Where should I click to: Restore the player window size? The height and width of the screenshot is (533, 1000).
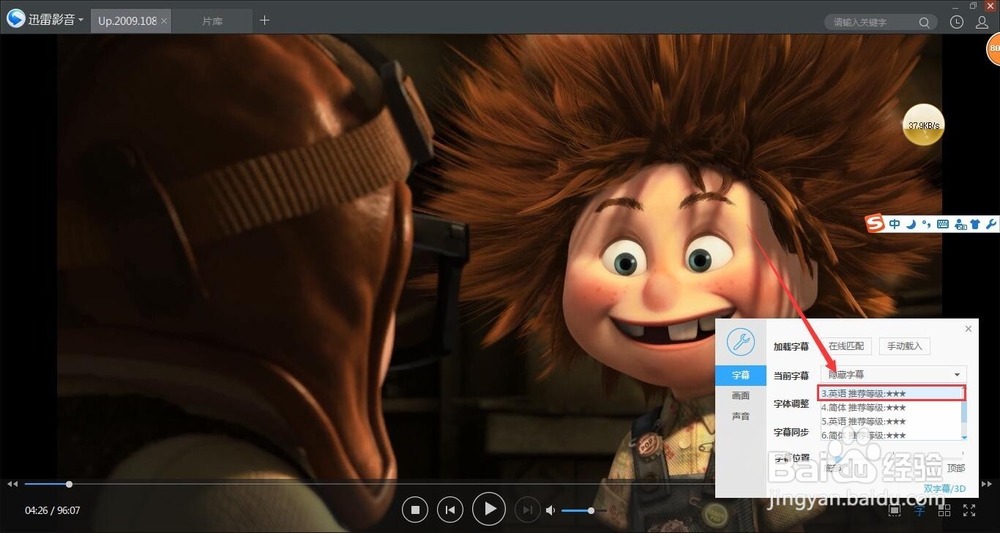[973, 5]
